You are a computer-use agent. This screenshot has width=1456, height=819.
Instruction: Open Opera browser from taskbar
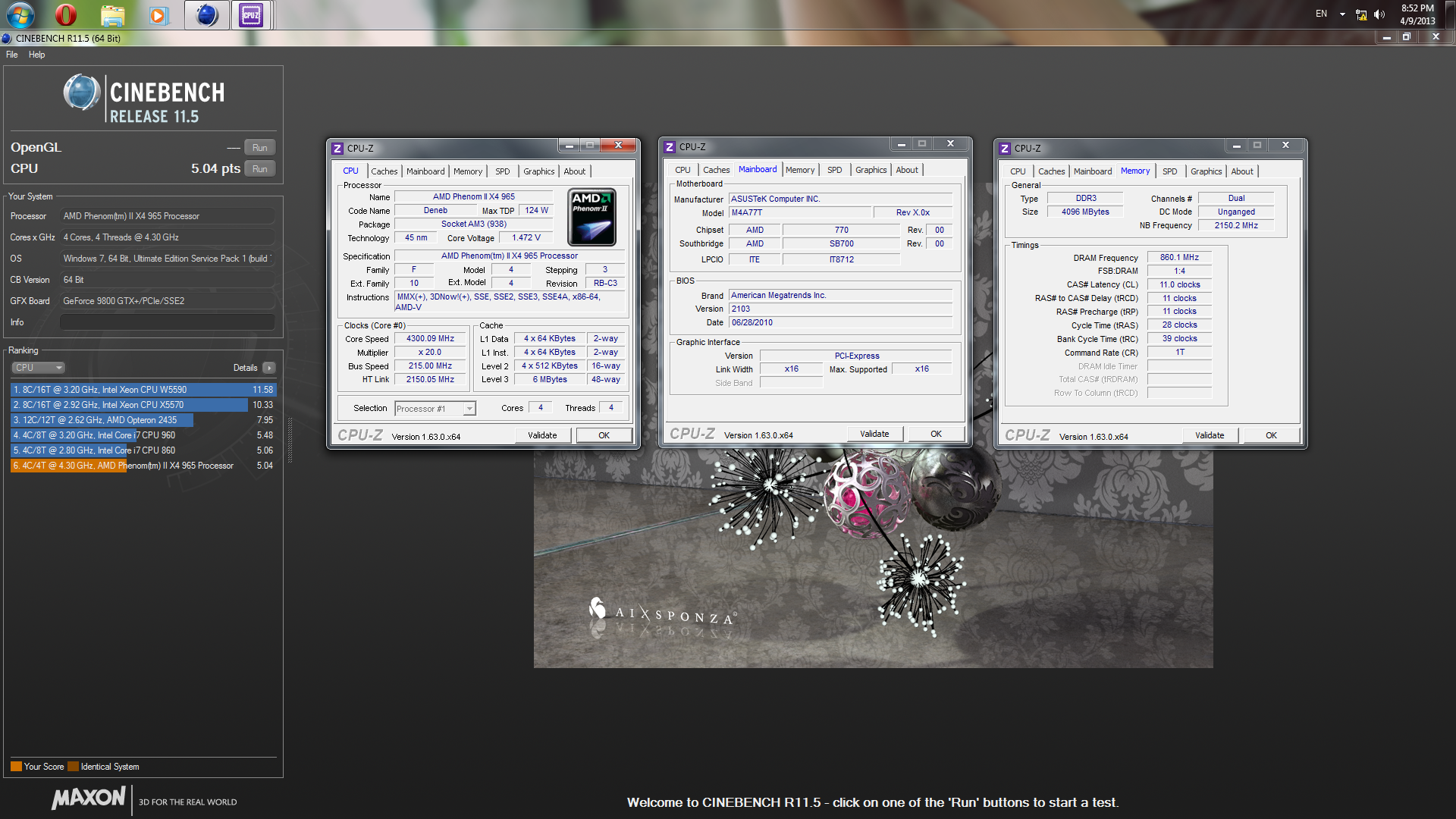click(x=66, y=14)
